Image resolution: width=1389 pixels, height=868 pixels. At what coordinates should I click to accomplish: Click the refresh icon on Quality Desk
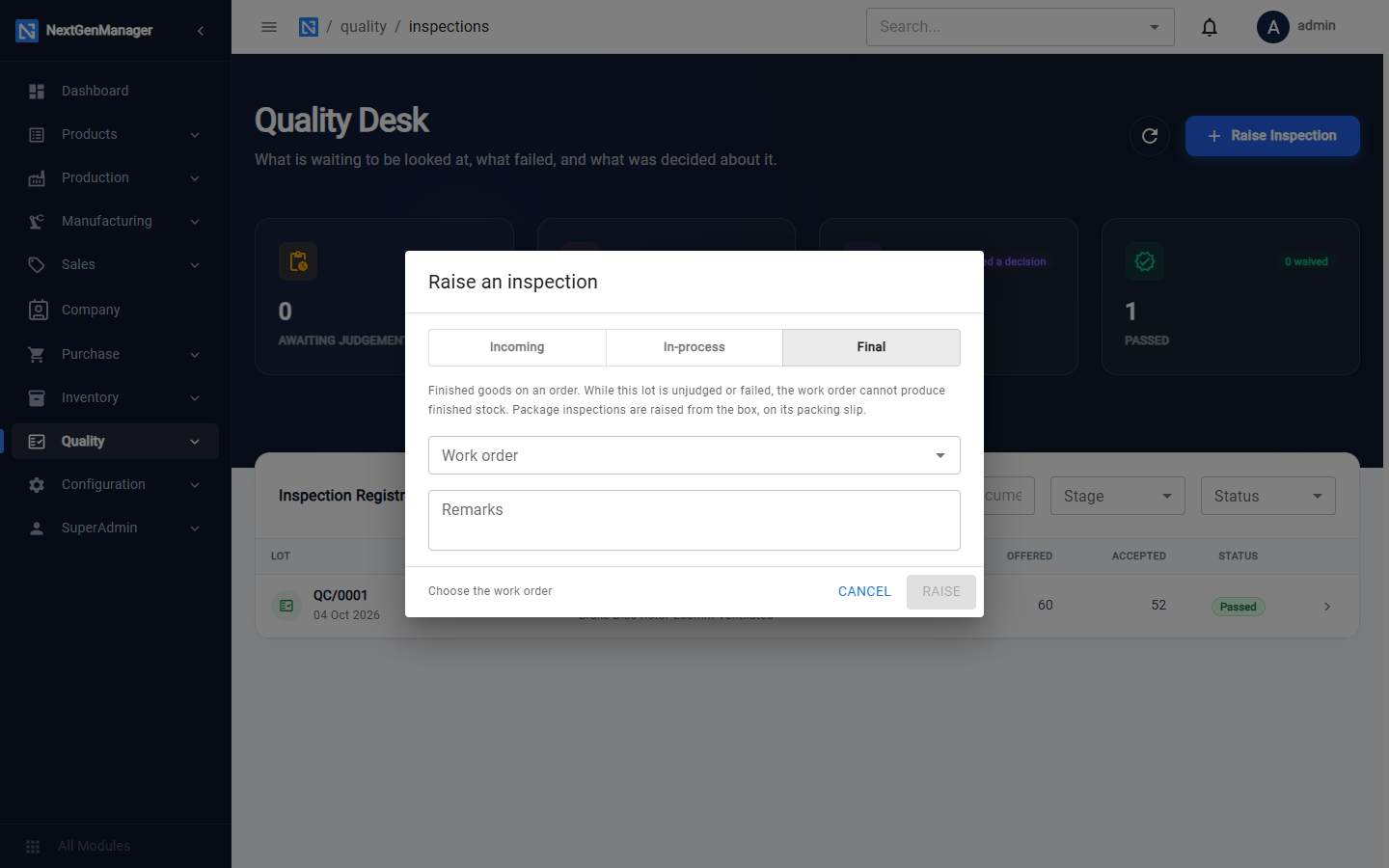1150,136
